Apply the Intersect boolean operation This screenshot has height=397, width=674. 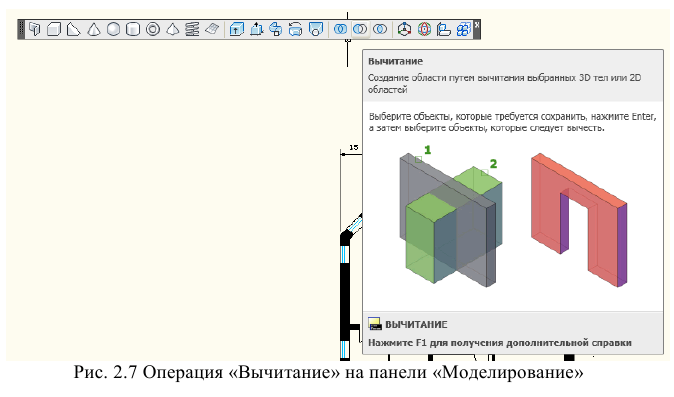(x=380, y=29)
